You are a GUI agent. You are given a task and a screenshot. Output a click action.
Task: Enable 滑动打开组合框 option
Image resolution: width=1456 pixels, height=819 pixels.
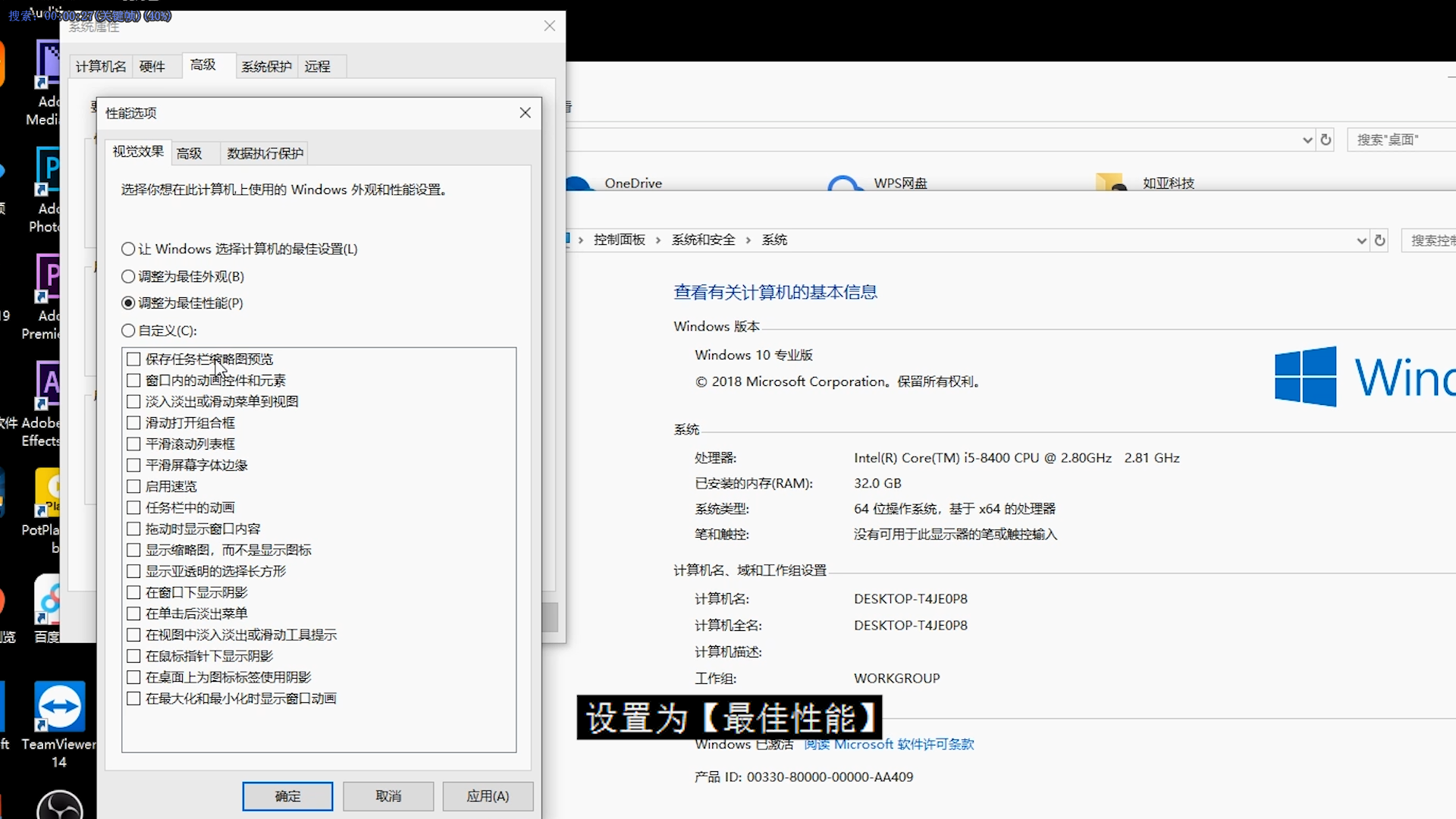pyautogui.click(x=133, y=422)
